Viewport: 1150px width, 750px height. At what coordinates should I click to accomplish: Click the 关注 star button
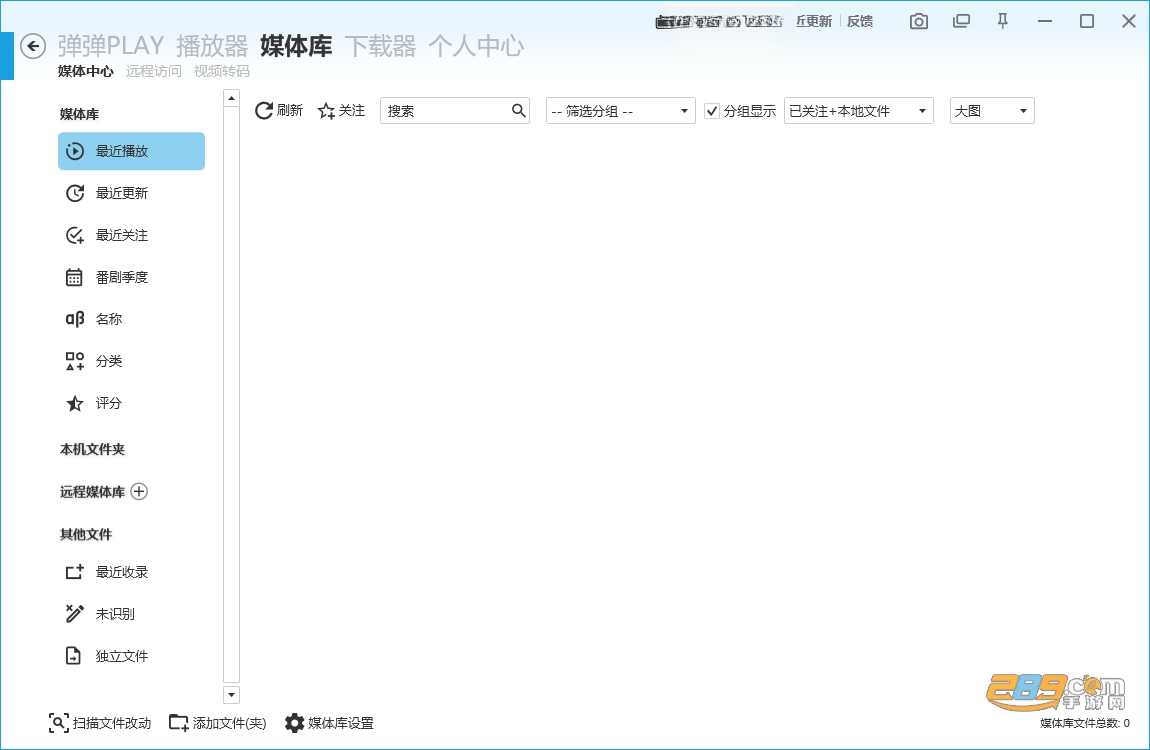(x=341, y=111)
